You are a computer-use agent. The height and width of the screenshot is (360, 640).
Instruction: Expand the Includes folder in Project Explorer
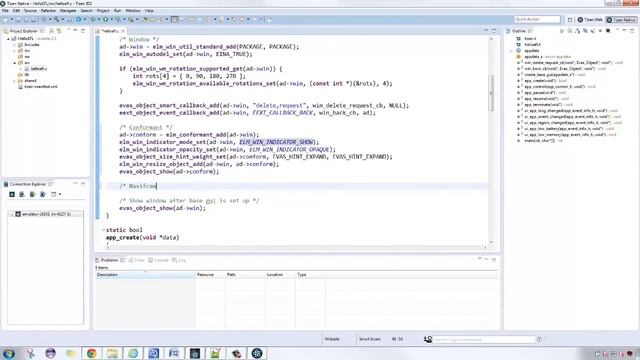(x=15, y=45)
